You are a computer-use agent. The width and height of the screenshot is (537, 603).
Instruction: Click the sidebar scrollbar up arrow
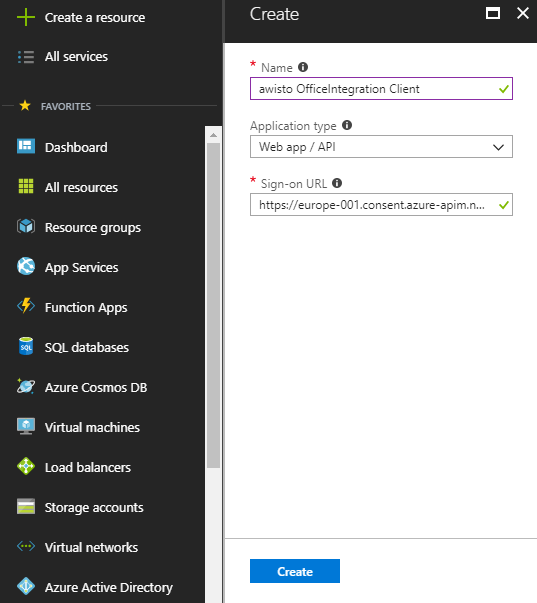213,135
